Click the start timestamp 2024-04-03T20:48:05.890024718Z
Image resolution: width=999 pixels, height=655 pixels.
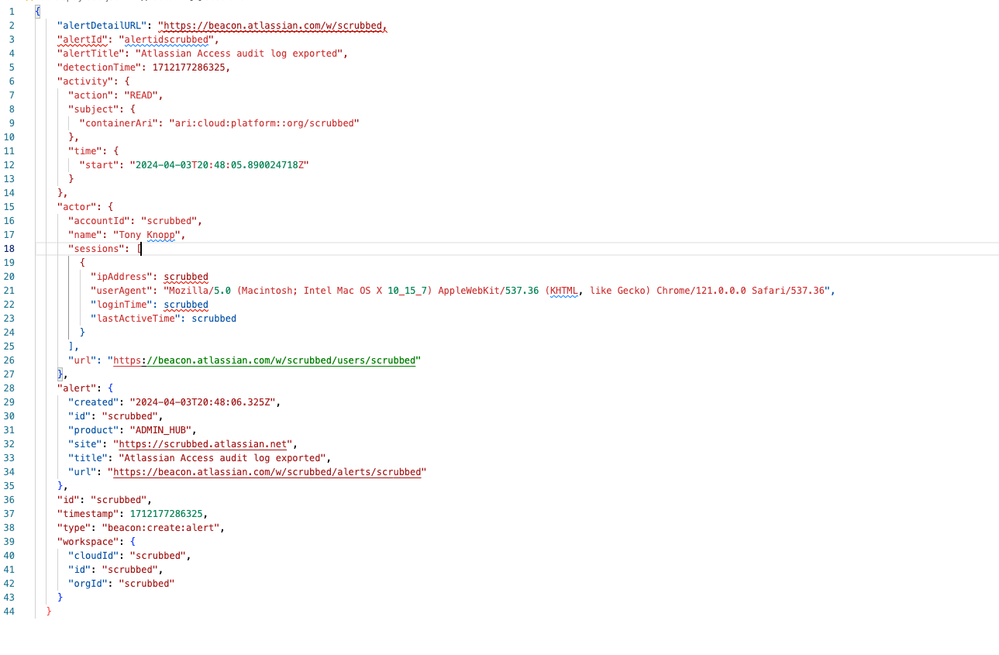(x=219, y=165)
